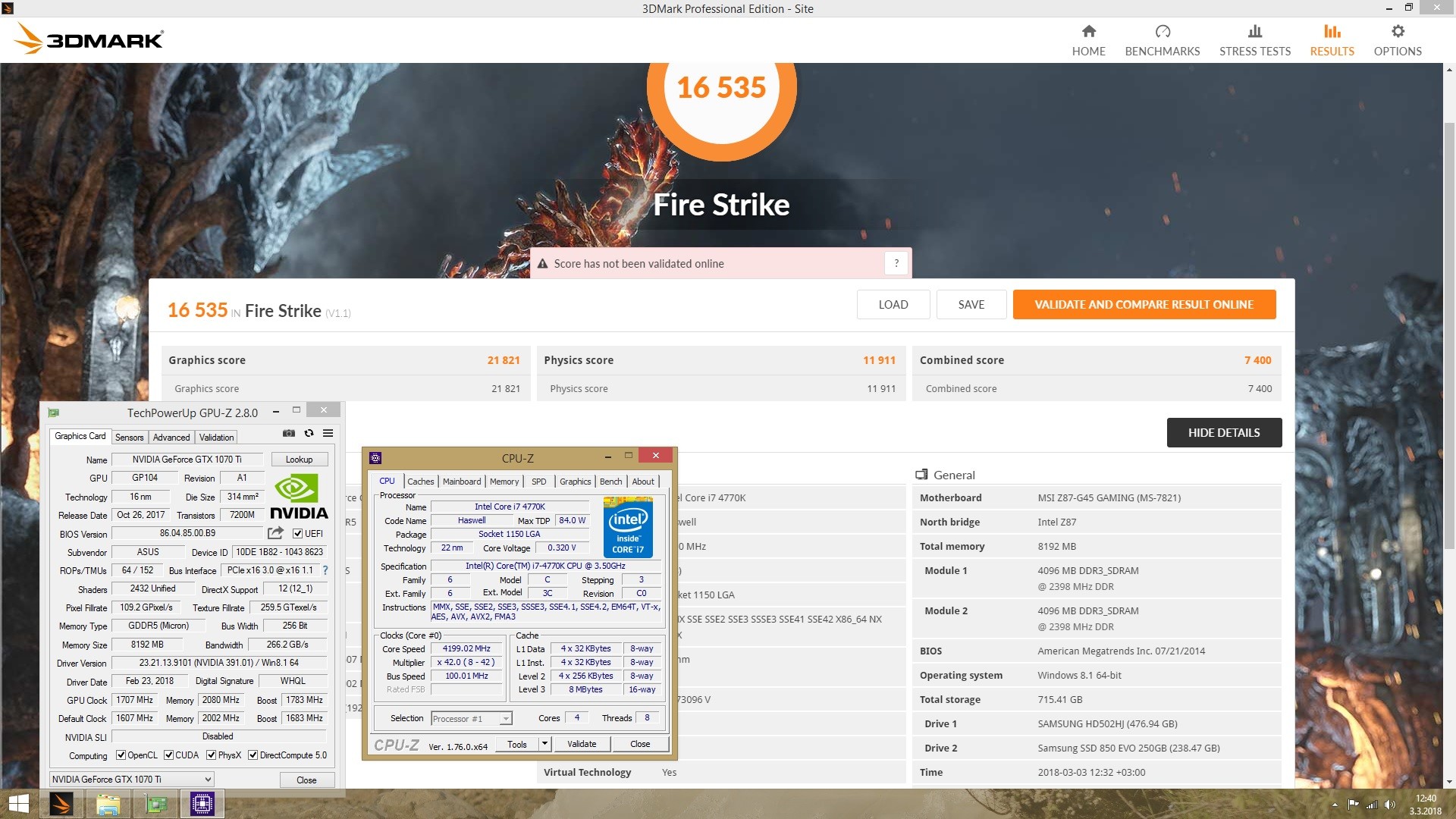
Task: Open the GPU-Z hamburger menu
Action: [328, 433]
